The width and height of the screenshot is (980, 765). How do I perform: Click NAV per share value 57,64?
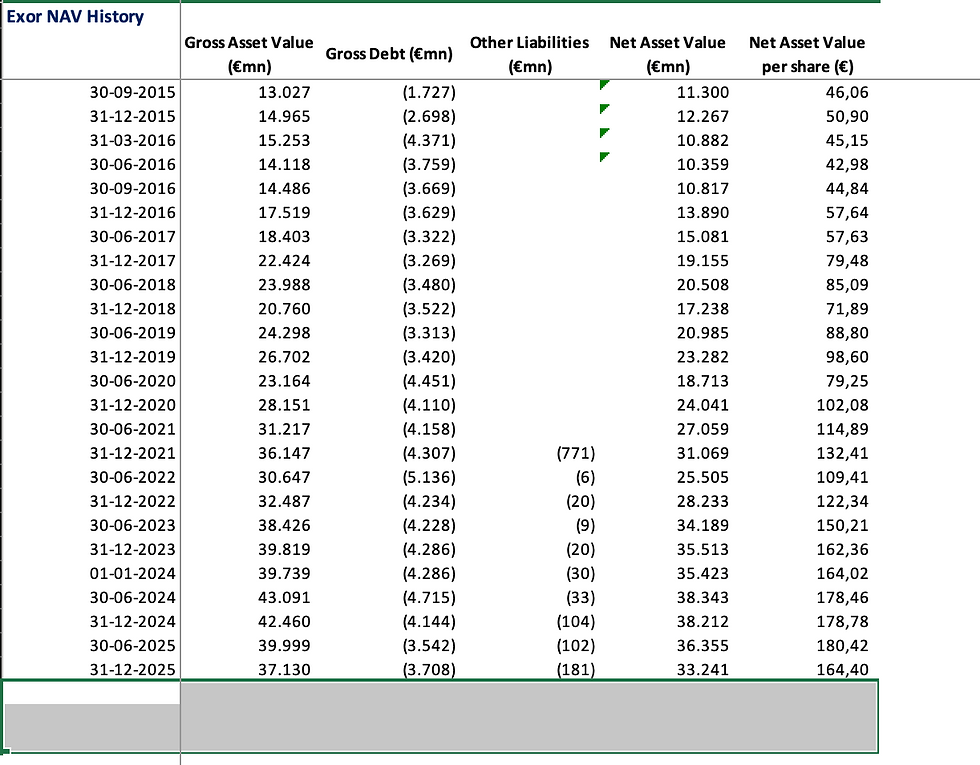pyautogui.click(x=847, y=212)
